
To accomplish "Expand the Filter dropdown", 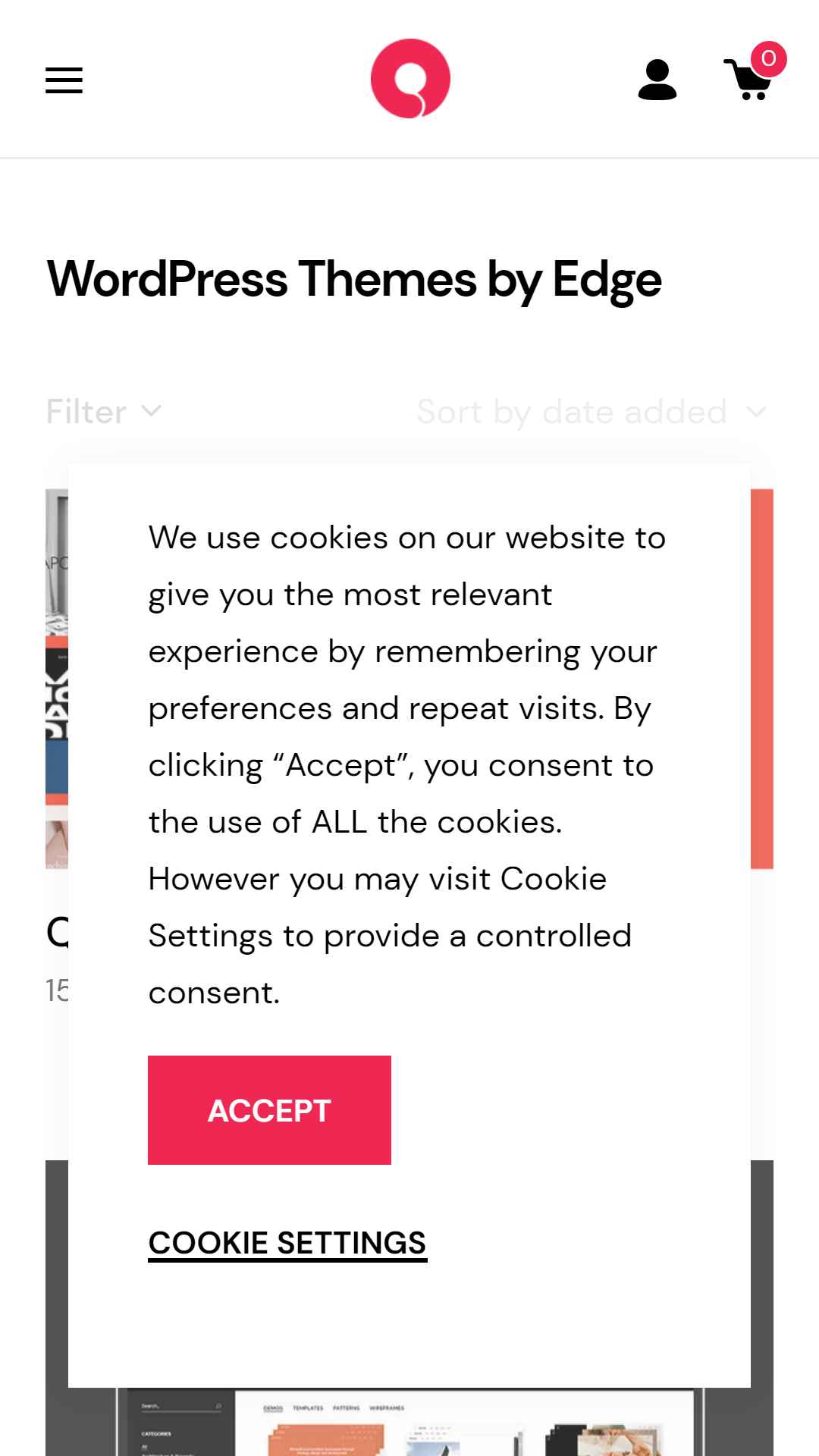I will pyautogui.click(x=104, y=412).
